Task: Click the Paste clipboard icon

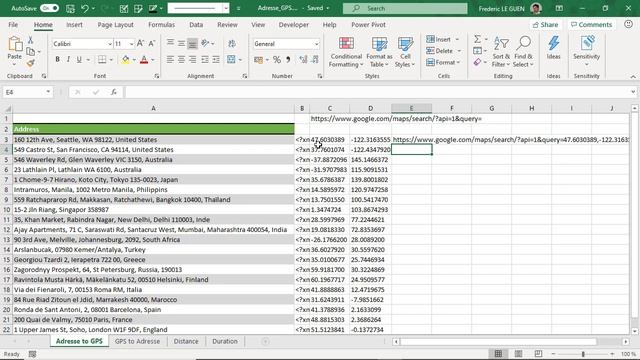Action: 15,44
